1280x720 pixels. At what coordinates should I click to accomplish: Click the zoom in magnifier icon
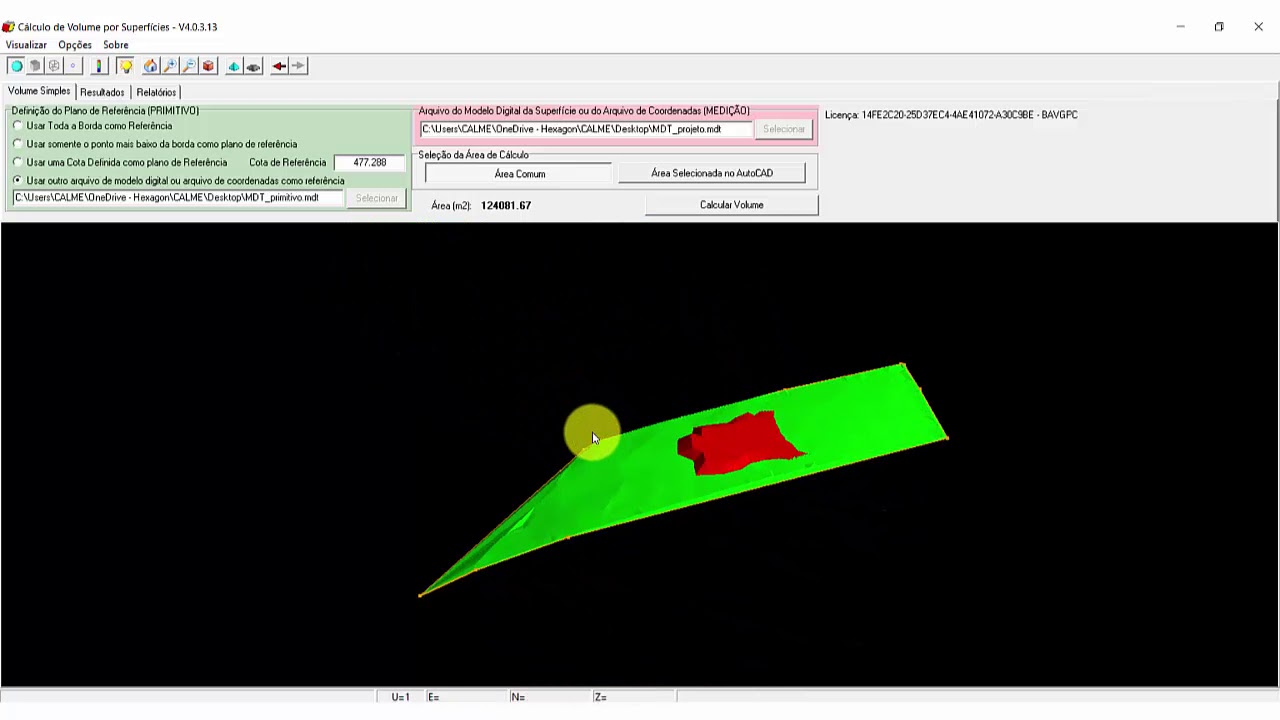point(170,66)
